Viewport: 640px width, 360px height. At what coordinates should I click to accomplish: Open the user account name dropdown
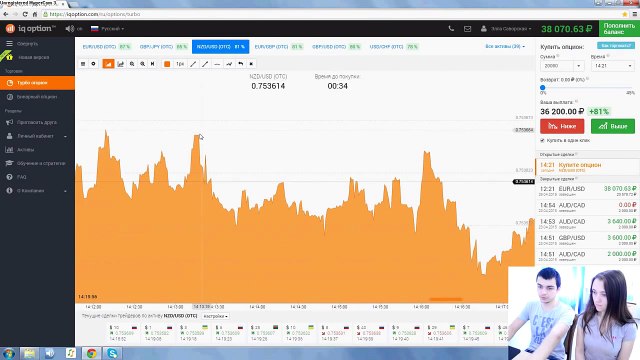506,29
